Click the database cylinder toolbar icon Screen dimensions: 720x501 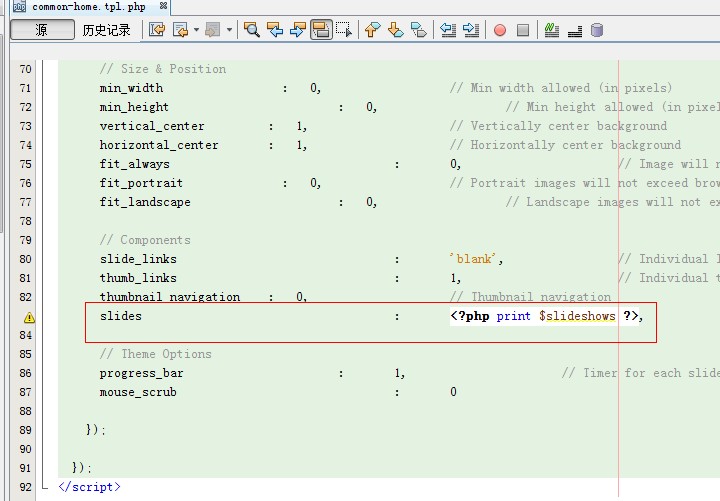[x=596, y=30]
